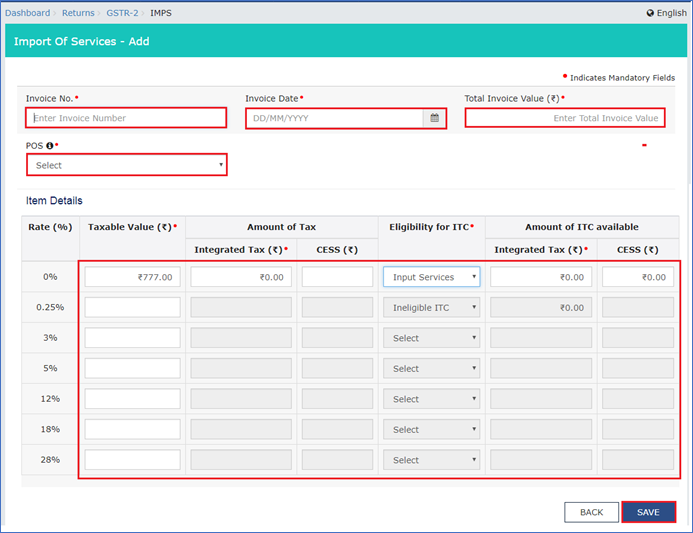Click the SAVE button
This screenshot has height=533, width=693.
648,512
